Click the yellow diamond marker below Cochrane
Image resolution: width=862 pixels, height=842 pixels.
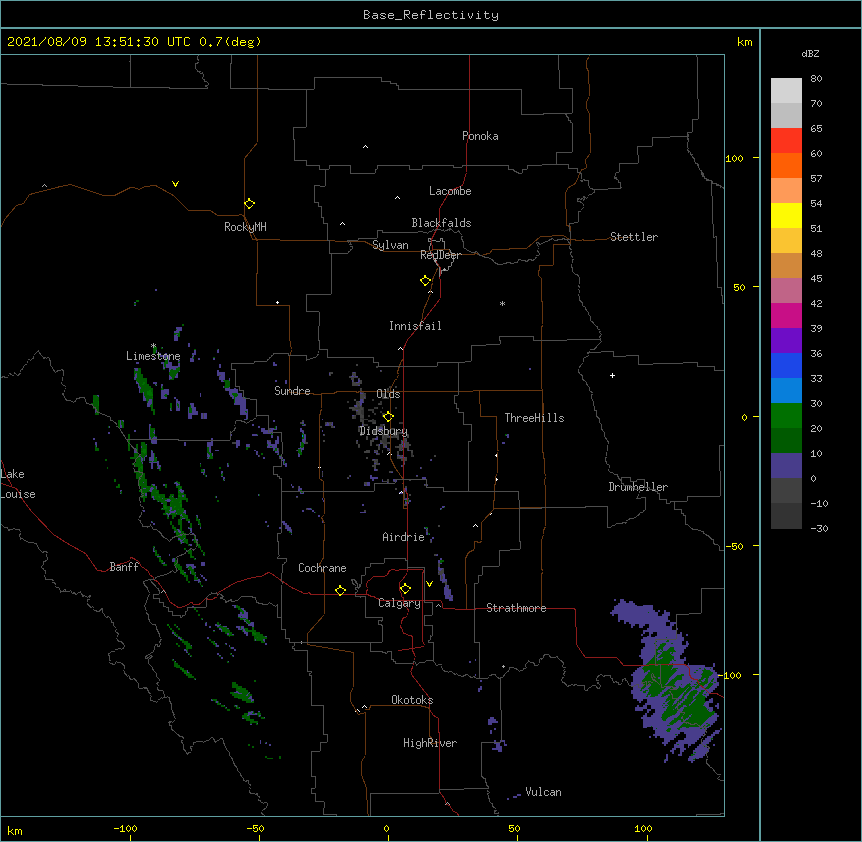point(340,590)
